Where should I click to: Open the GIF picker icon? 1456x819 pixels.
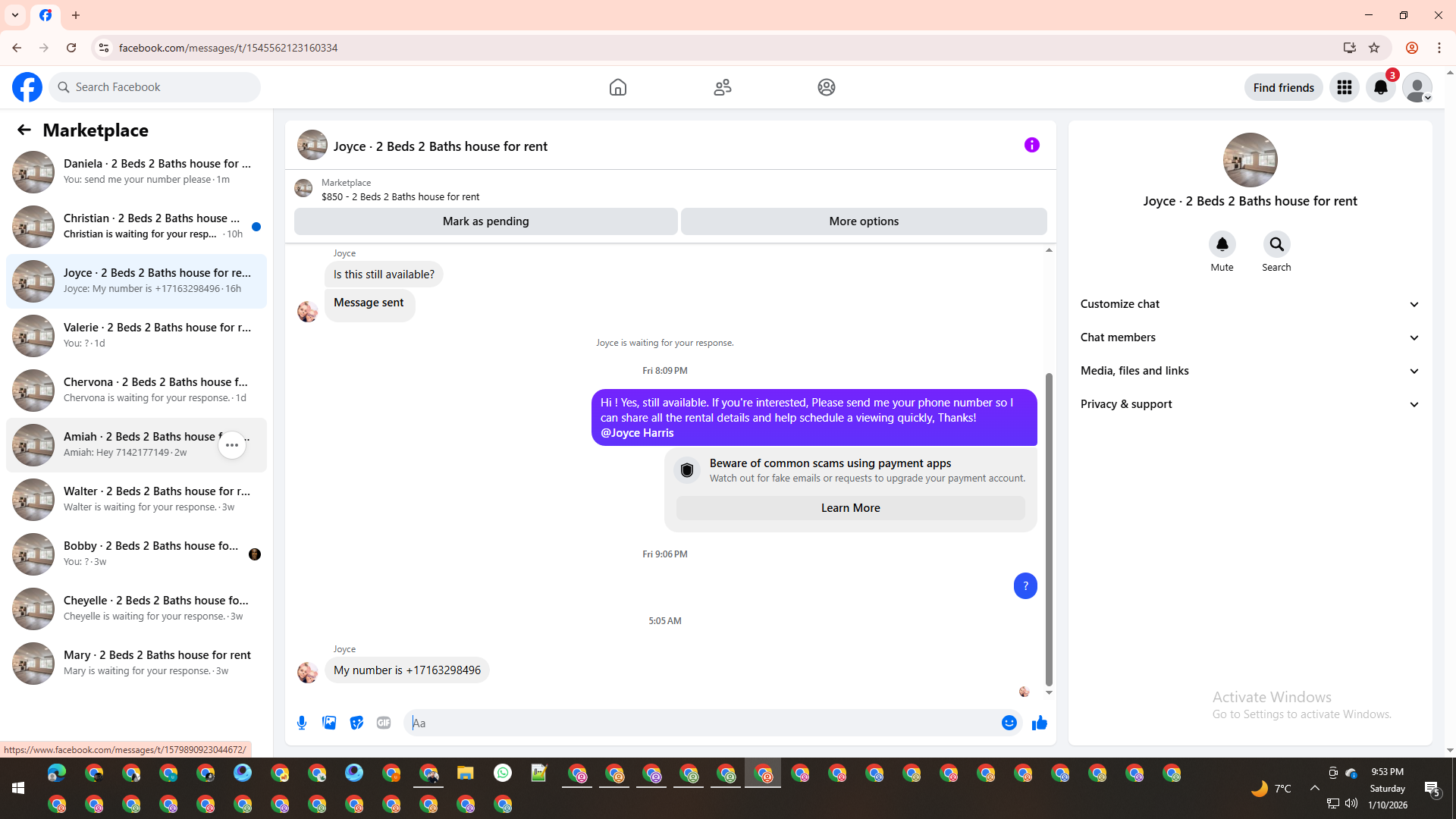point(384,723)
